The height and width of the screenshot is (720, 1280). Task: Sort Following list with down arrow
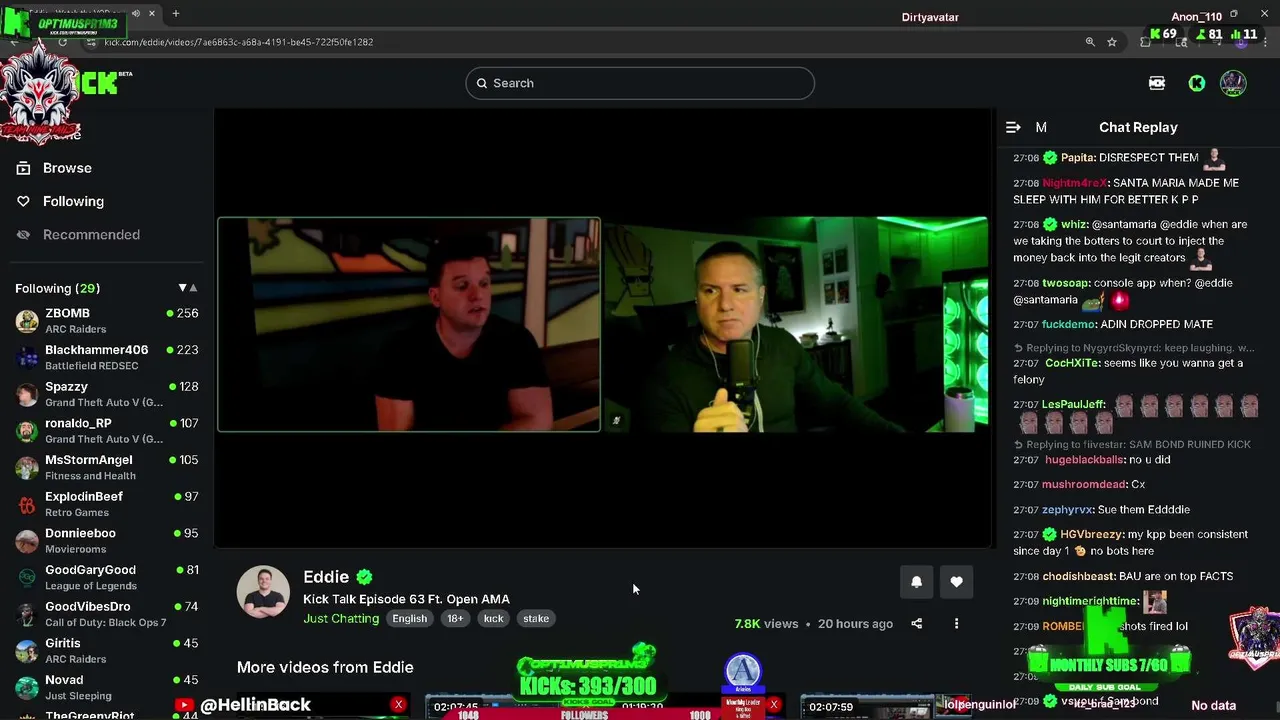(x=182, y=288)
